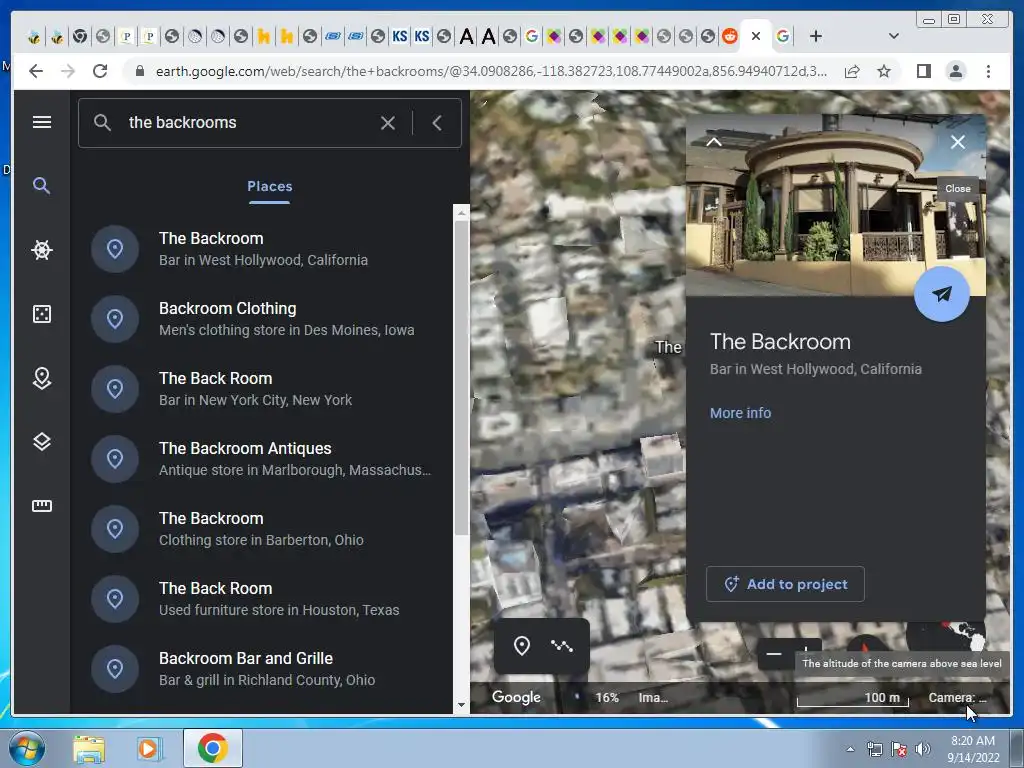
Task: Show hidden tray icons arrow
Action: click(x=850, y=749)
